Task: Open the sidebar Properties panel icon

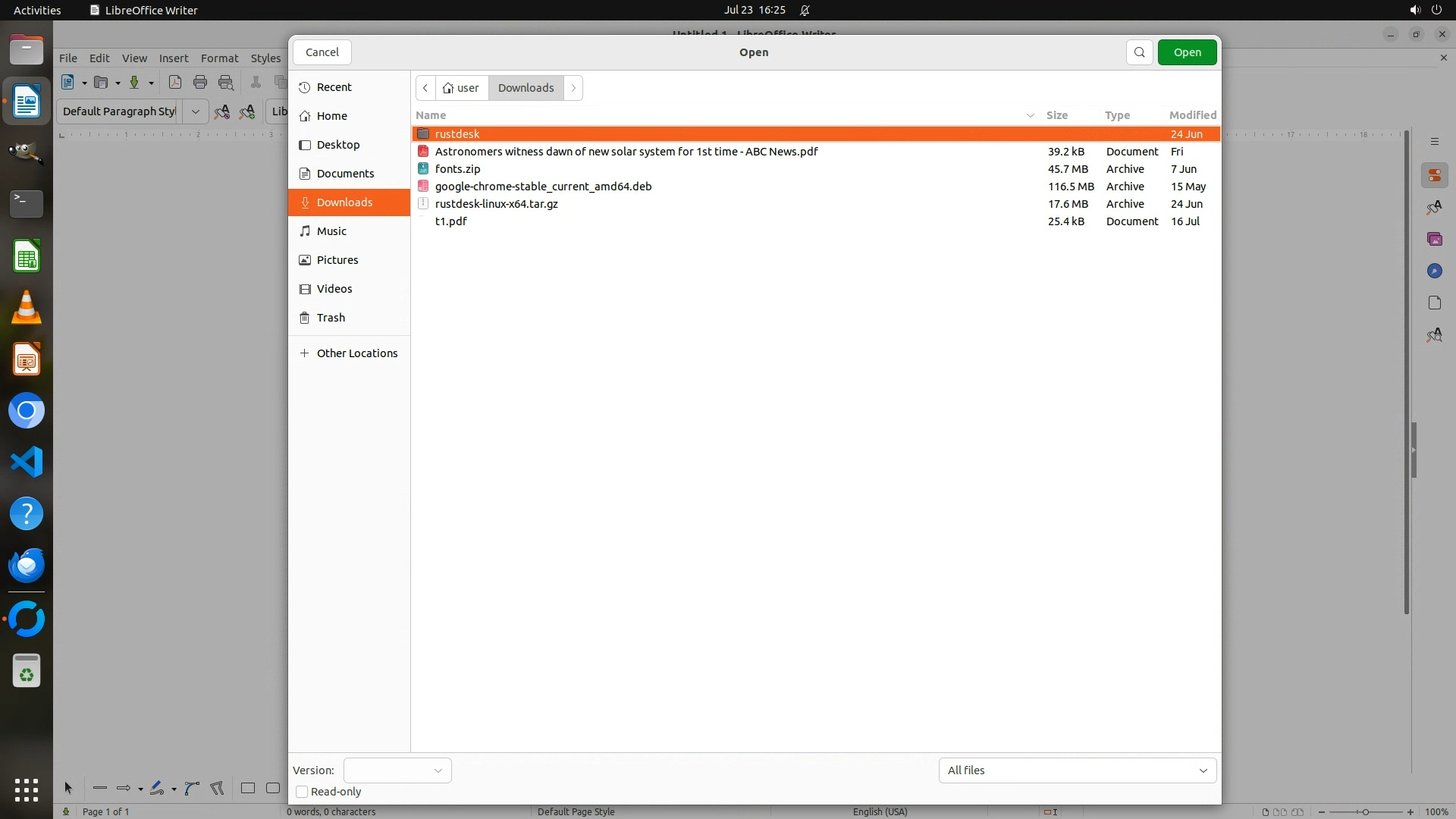Action: [1434, 176]
